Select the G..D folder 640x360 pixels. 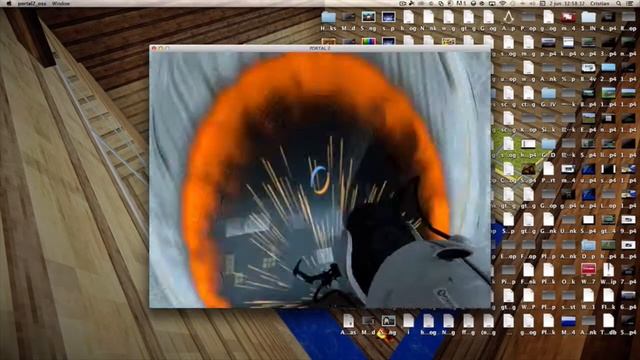[x=548, y=148]
